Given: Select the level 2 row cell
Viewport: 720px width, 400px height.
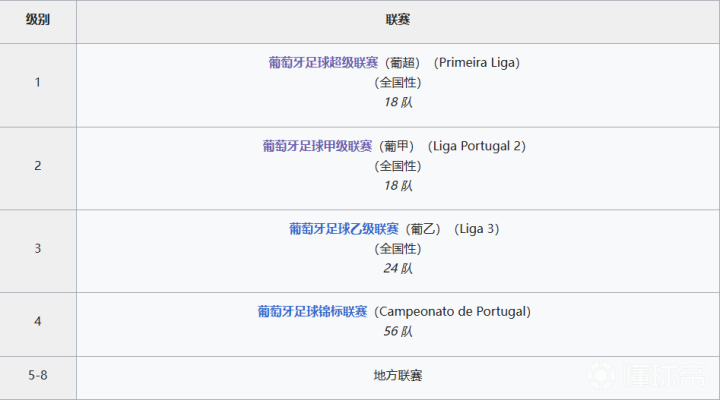Looking at the screenshot, I should tap(38, 166).
